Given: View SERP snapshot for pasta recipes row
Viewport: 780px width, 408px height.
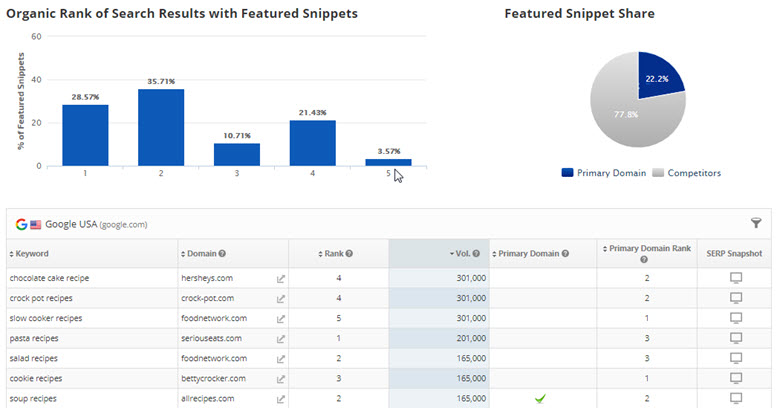Looking at the screenshot, I should point(737,338).
